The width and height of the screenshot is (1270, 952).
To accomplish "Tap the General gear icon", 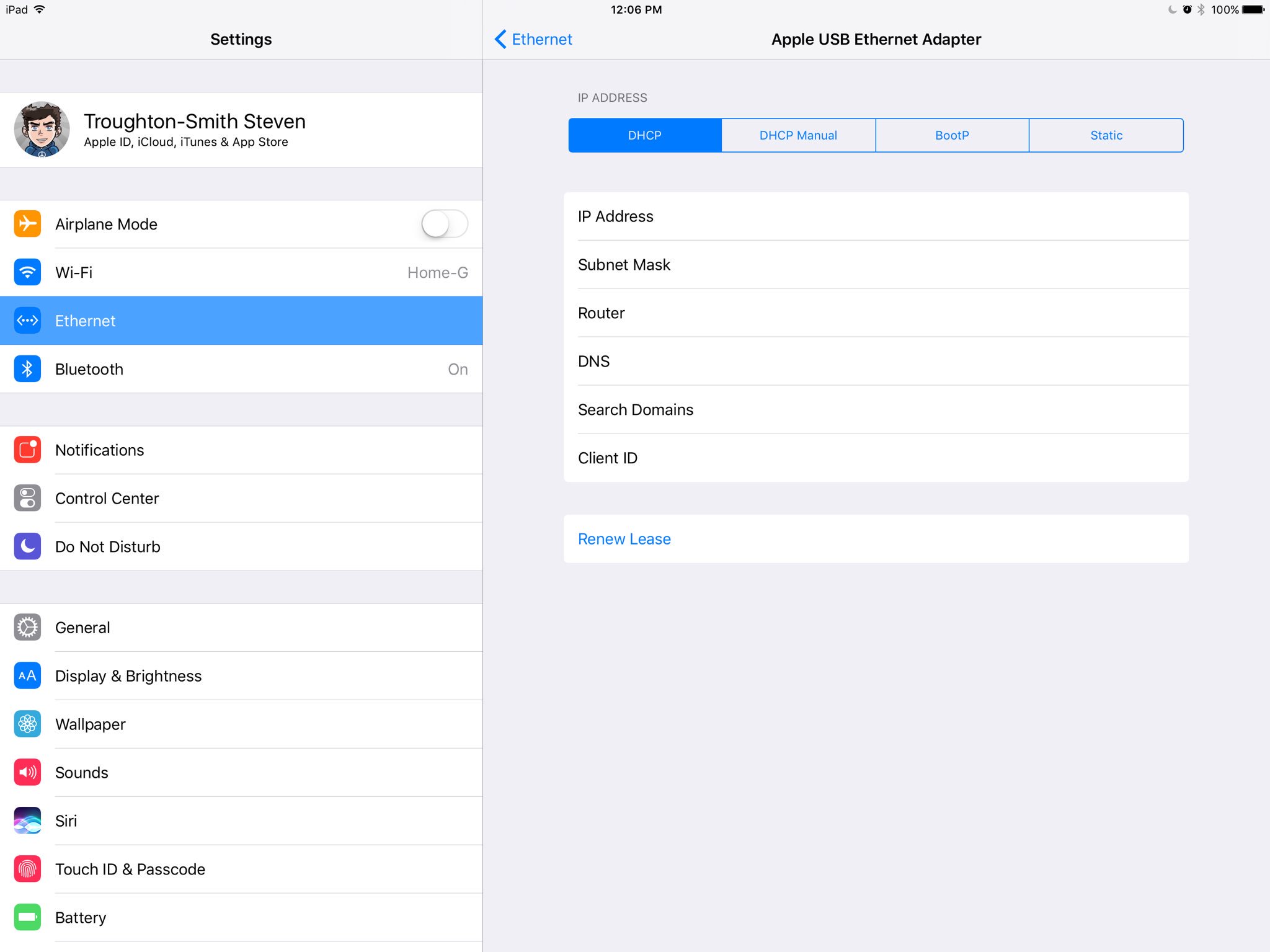I will (x=27, y=628).
